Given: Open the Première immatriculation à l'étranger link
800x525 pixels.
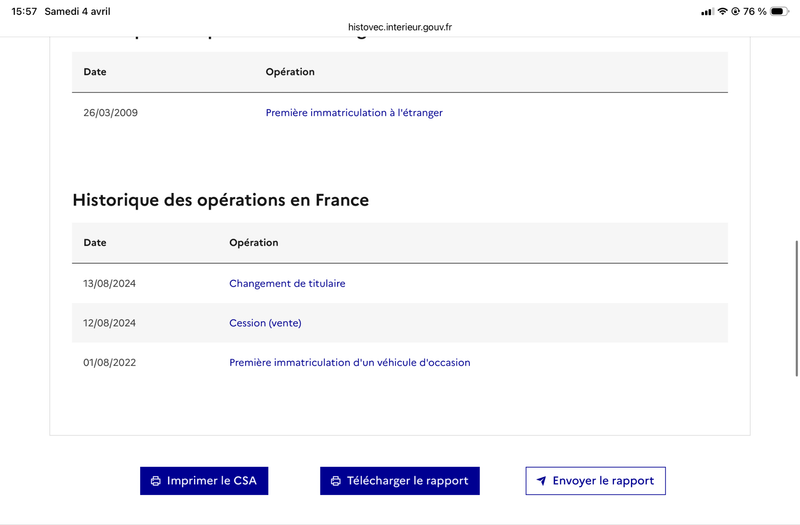Looking at the screenshot, I should 354,113.
